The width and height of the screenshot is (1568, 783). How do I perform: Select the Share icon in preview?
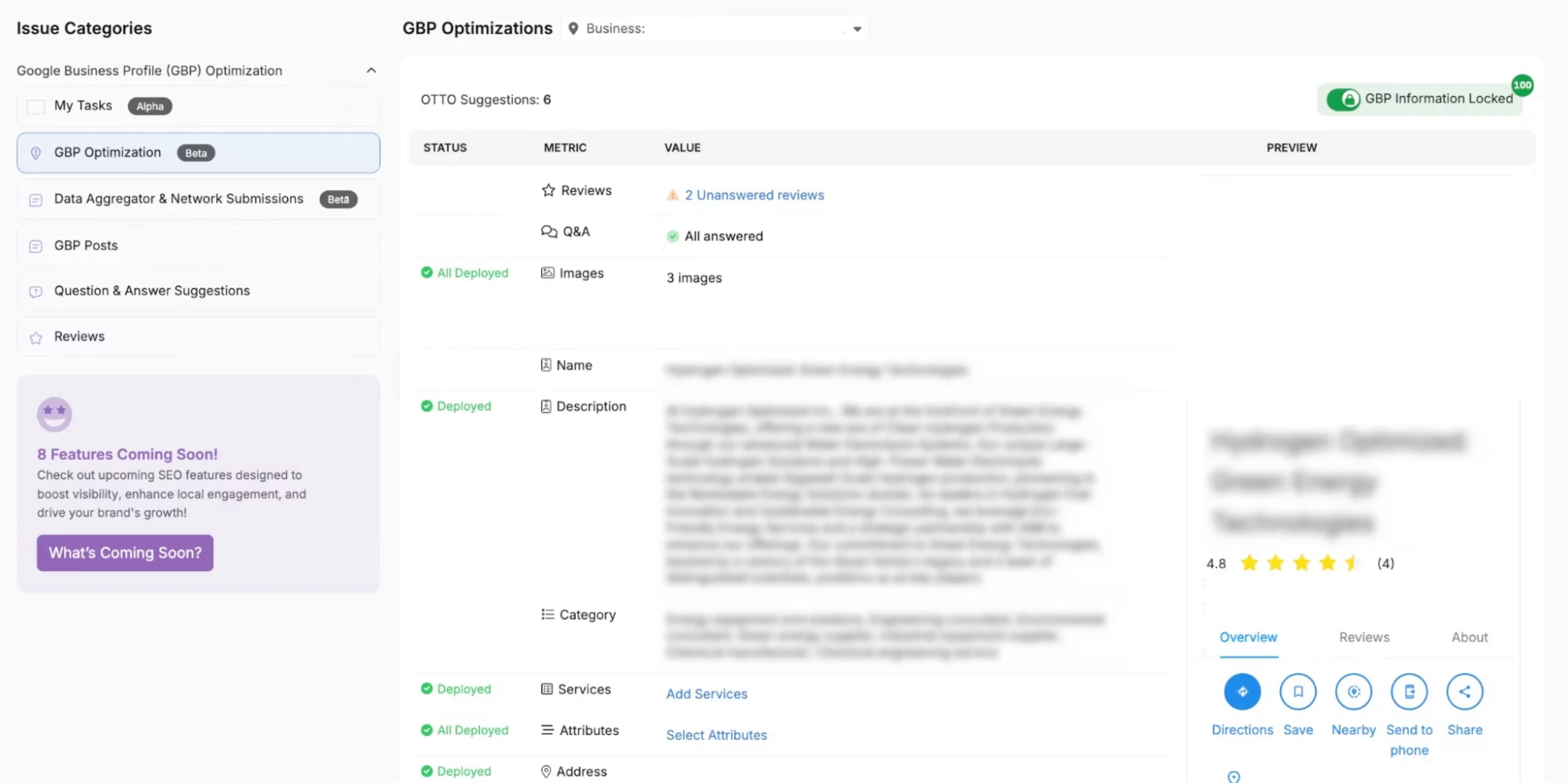(x=1464, y=691)
